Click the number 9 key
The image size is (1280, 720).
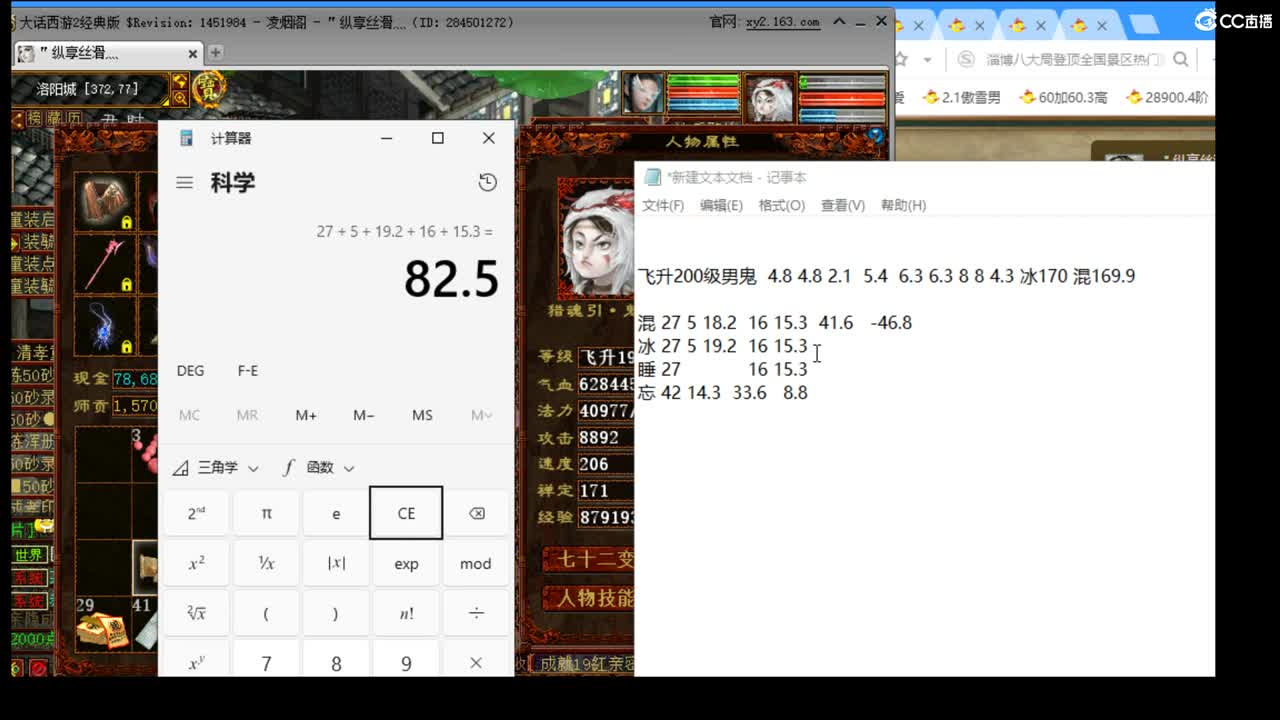[x=406, y=660]
